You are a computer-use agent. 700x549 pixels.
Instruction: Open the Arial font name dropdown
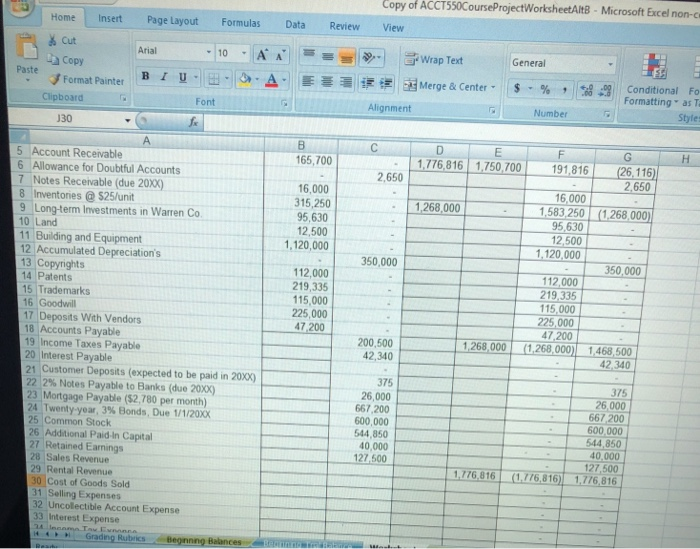[x=208, y=52]
